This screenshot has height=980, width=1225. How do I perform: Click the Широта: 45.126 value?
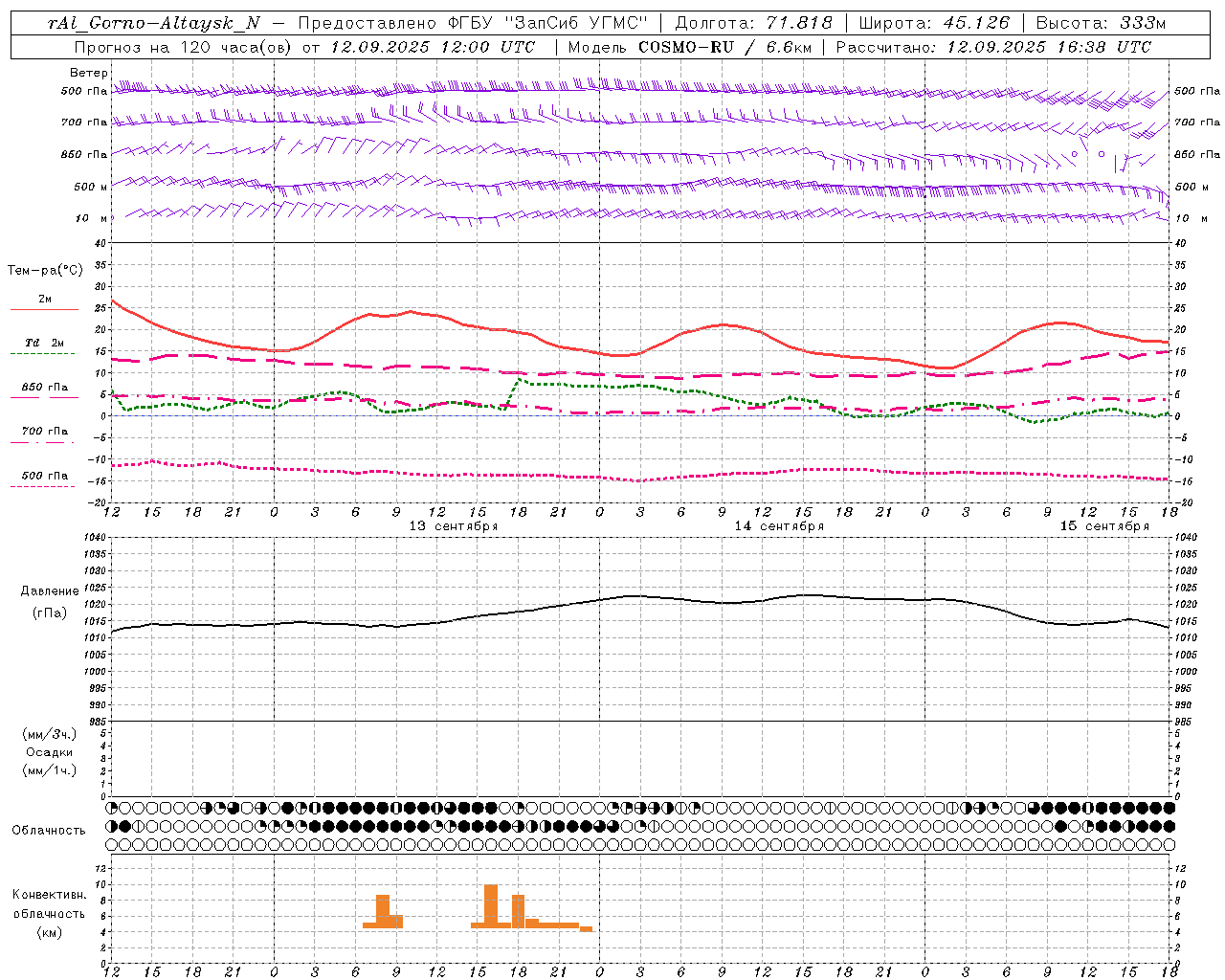(x=934, y=23)
